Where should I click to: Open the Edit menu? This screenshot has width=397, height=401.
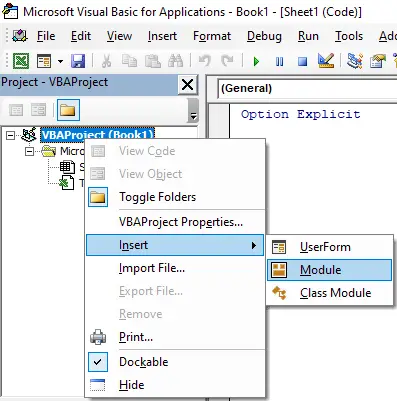click(x=81, y=36)
